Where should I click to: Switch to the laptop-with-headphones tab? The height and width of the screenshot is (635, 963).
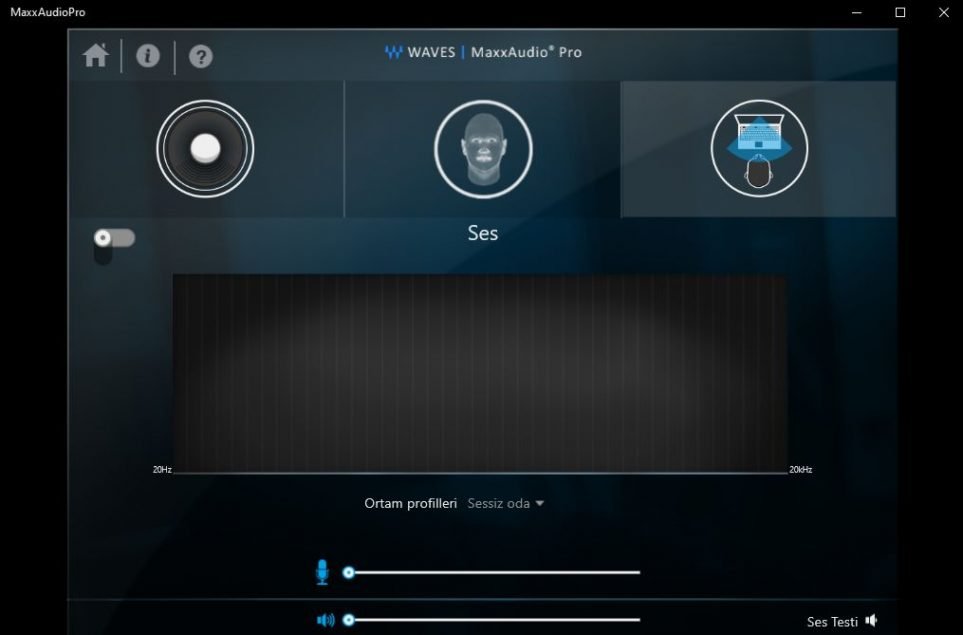click(759, 148)
